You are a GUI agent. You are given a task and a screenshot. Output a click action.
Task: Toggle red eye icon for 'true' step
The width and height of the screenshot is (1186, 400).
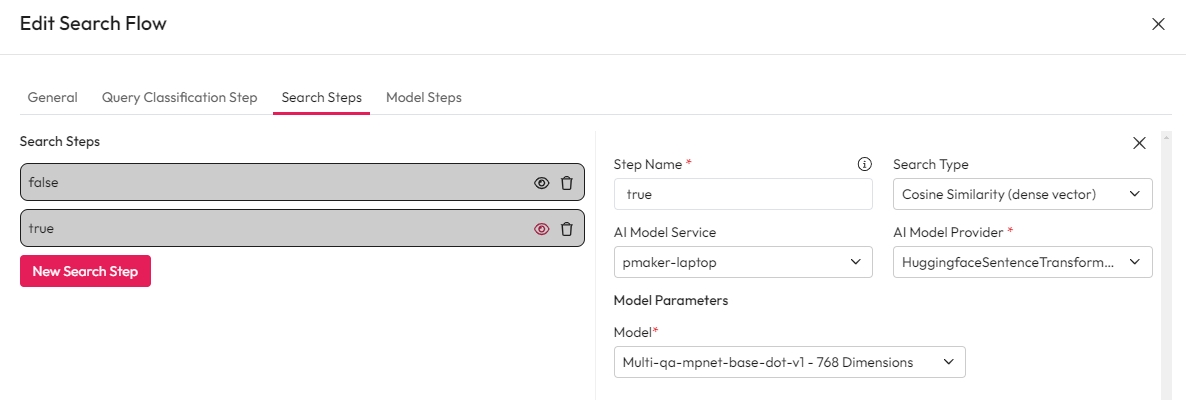tap(542, 229)
